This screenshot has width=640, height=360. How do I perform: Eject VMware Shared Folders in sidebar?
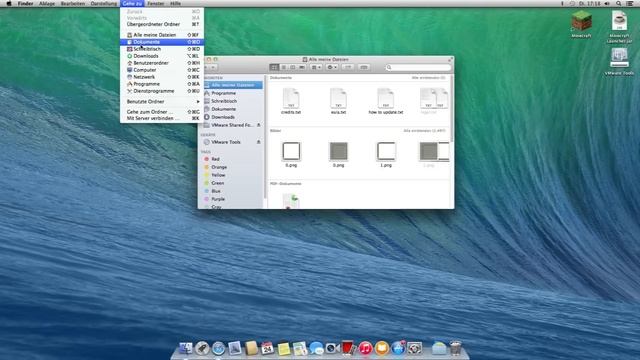point(258,125)
